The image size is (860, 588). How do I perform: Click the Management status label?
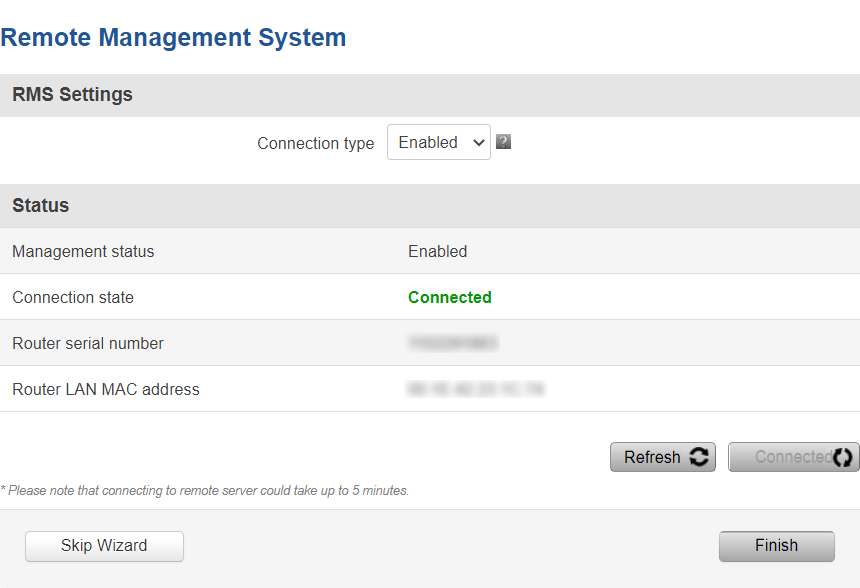83,251
